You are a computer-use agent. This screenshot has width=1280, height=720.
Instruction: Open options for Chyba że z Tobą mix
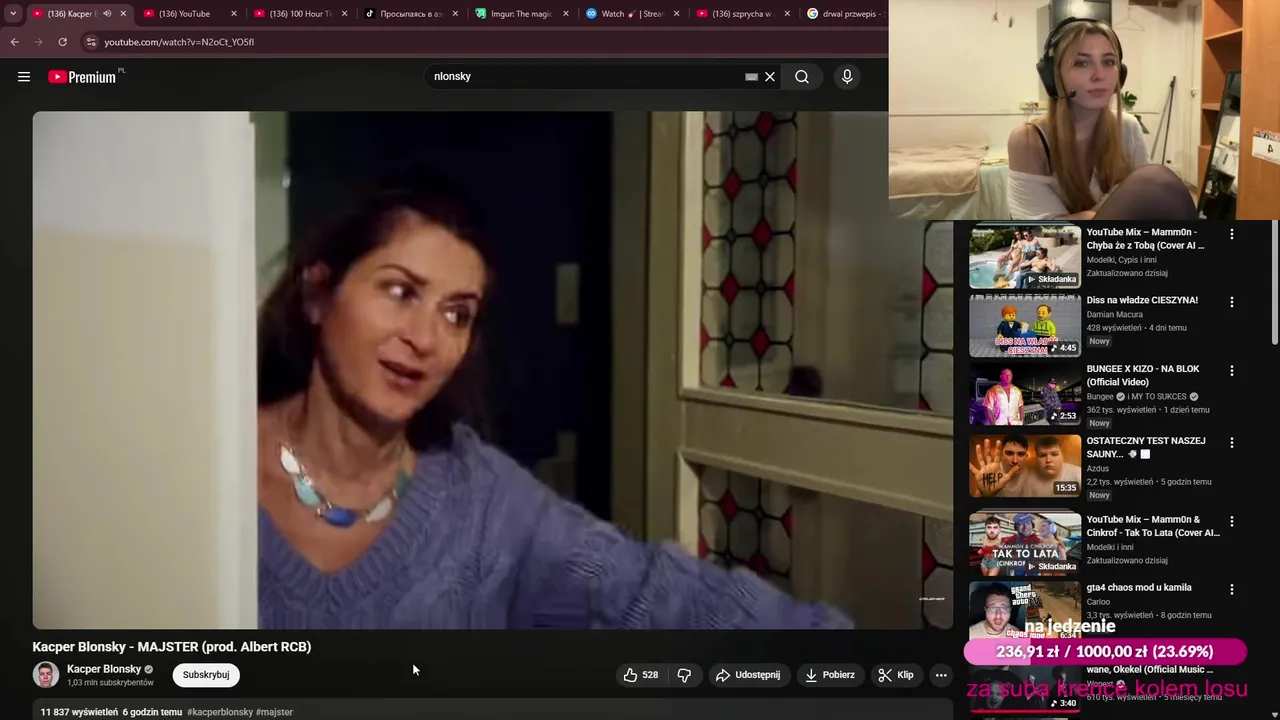[1232, 234]
